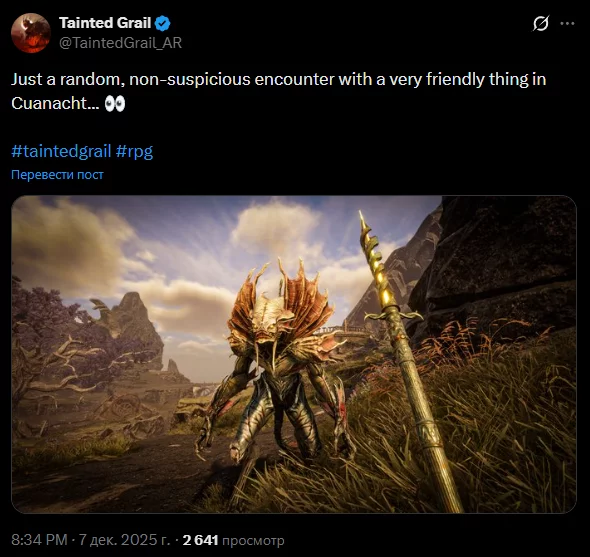Visit the @TaintedGrail_AR handle link
This screenshot has height=557, width=590.
click(120, 43)
